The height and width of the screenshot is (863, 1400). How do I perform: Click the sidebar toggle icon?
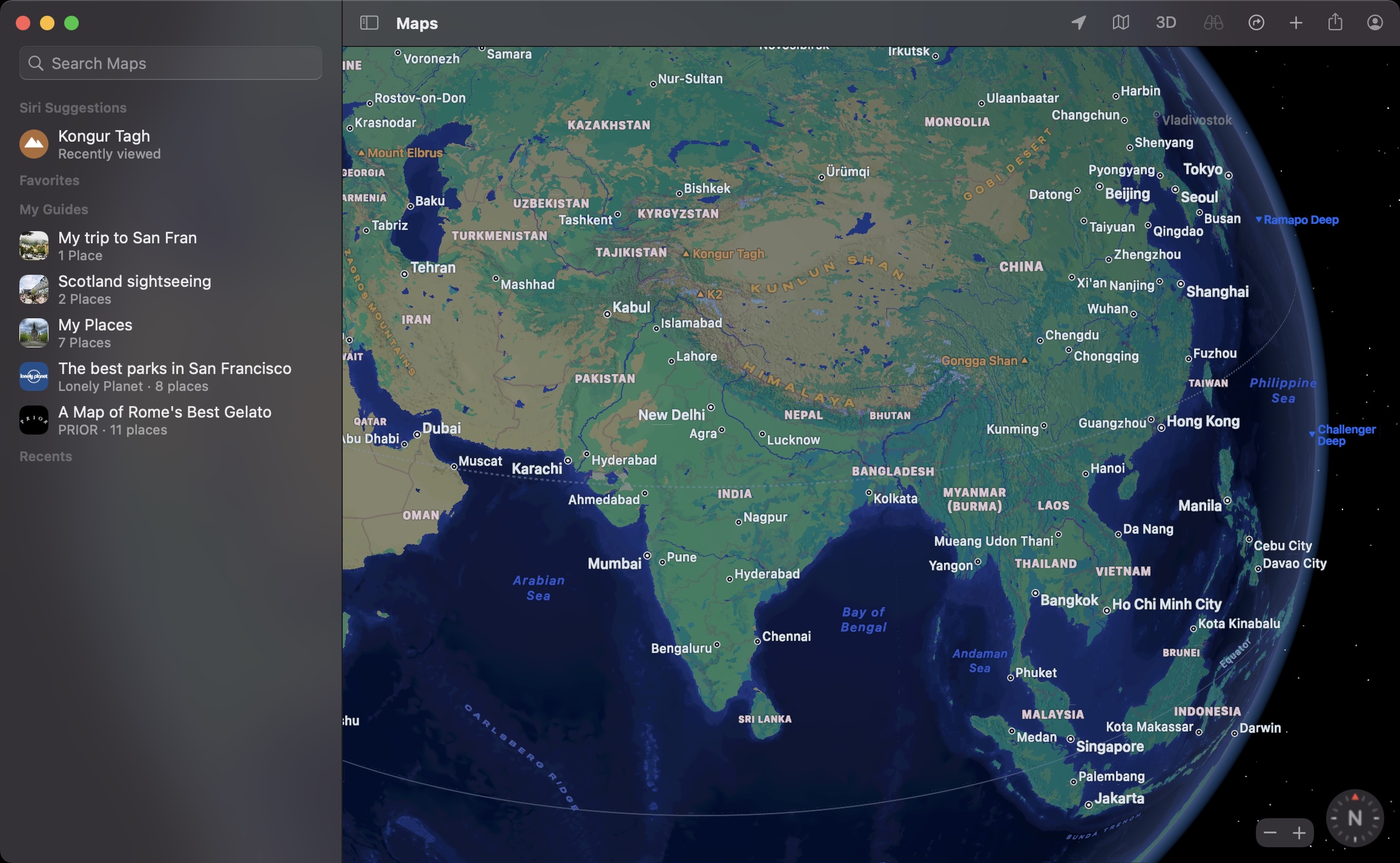[x=369, y=22]
